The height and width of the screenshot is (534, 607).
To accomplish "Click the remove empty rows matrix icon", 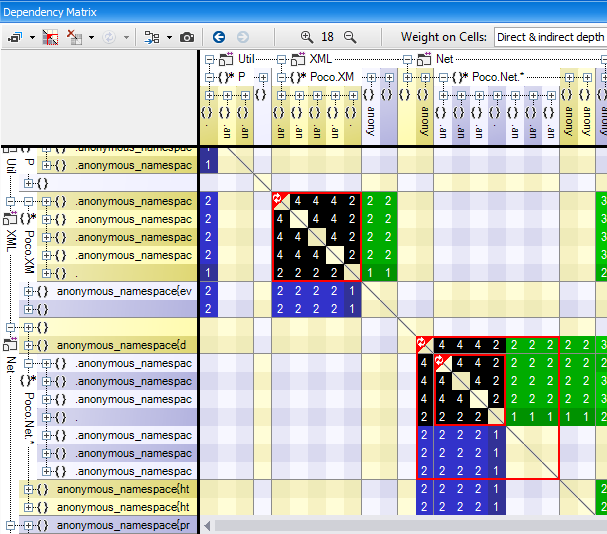I will [x=51, y=37].
